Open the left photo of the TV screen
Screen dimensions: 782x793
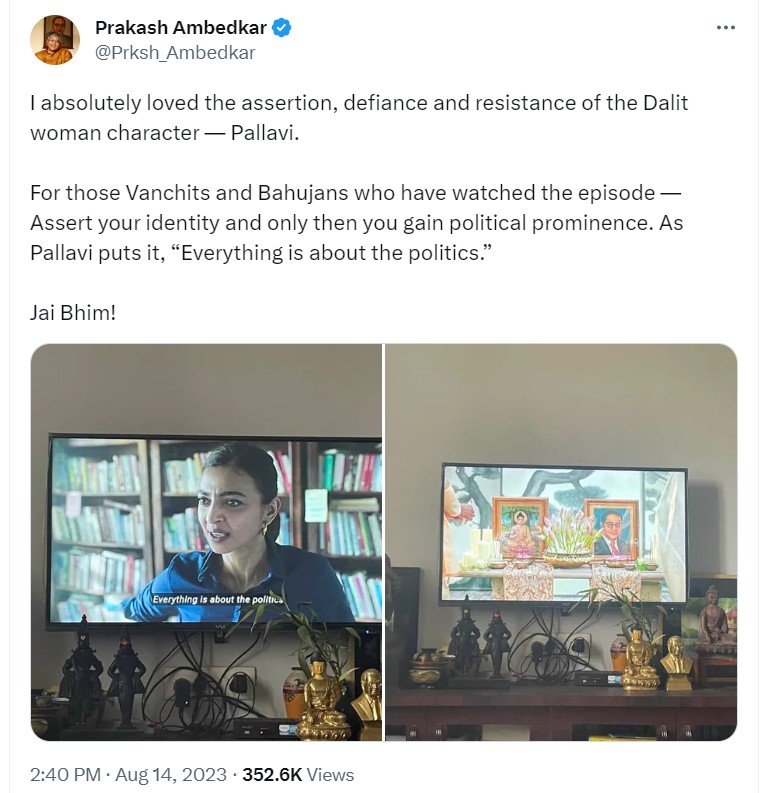coord(206,542)
